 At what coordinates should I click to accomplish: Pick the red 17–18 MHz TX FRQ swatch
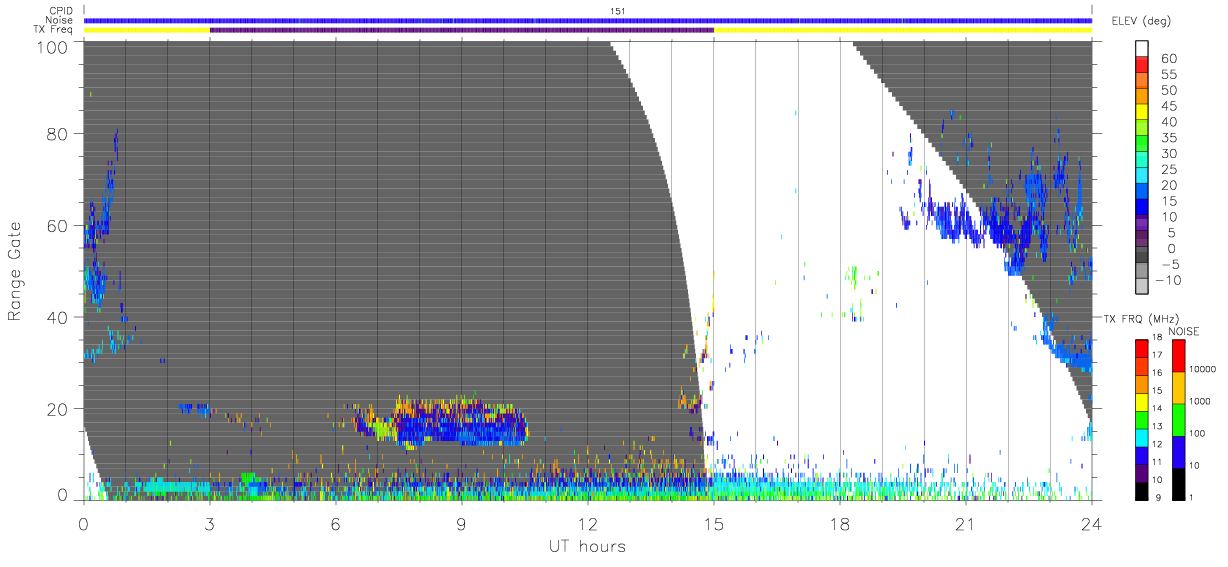point(1142,349)
